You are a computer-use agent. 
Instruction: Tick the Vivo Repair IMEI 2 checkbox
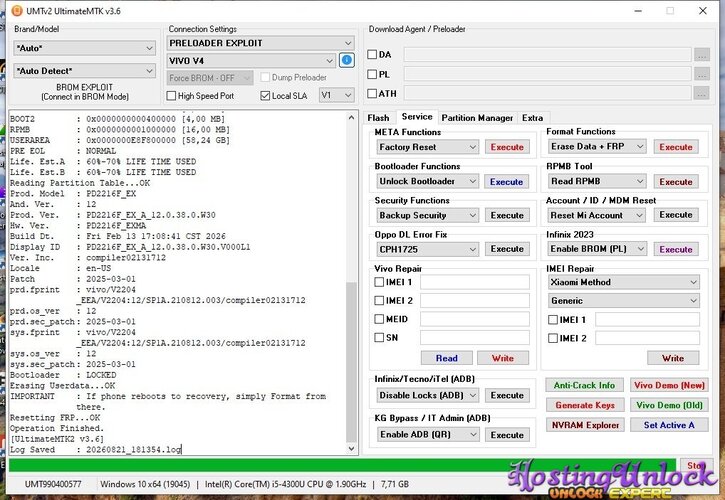tap(379, 300)
